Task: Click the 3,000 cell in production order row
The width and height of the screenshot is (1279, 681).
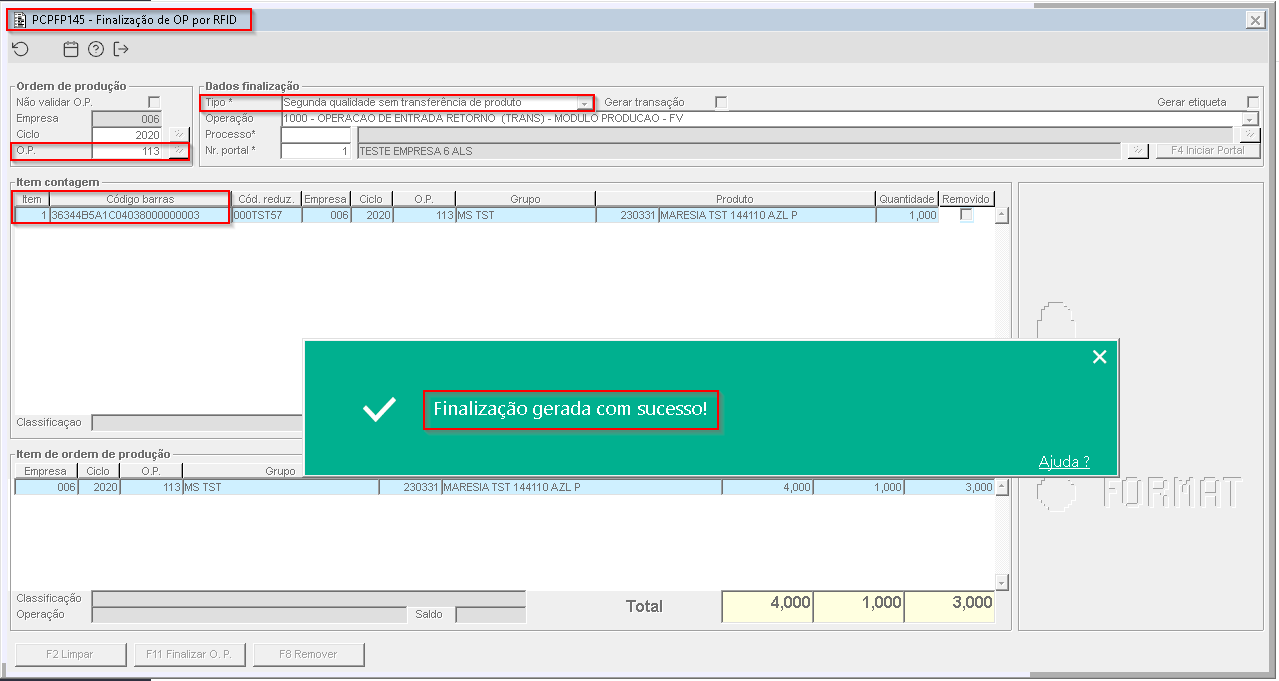Action: click(x=950, y=487)
